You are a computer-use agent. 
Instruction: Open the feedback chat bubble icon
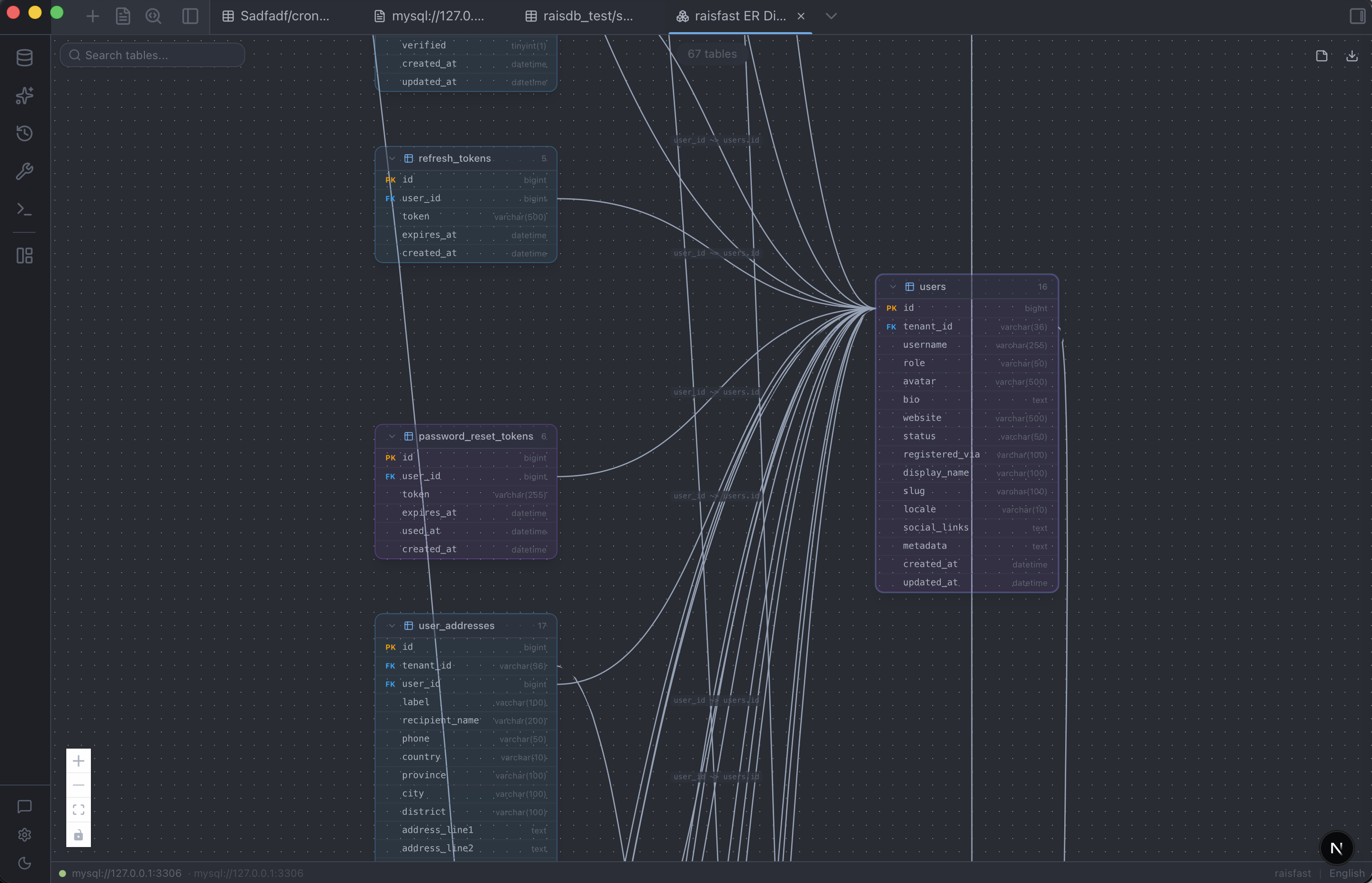[24, 807]
